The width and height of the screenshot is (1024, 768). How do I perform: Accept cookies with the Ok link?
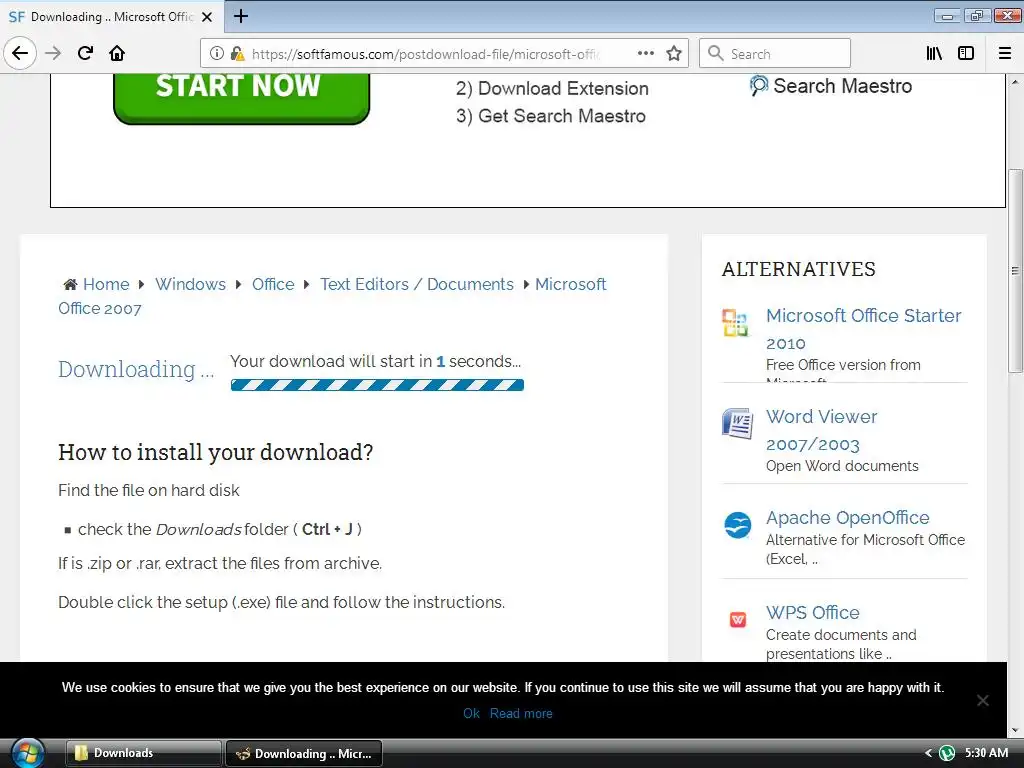pos(471,713)
